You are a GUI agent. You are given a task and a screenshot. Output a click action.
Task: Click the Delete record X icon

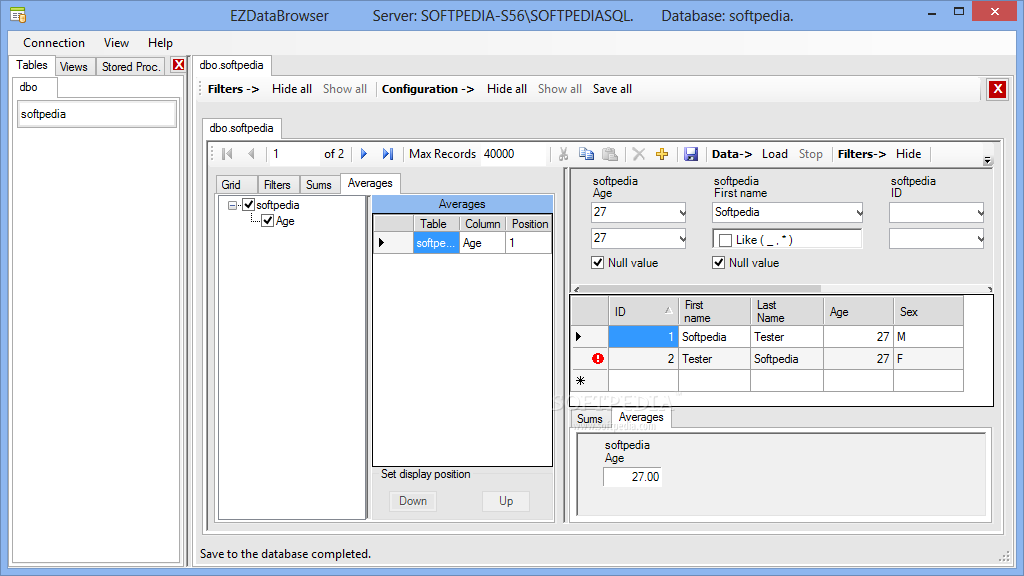(639, 154)
